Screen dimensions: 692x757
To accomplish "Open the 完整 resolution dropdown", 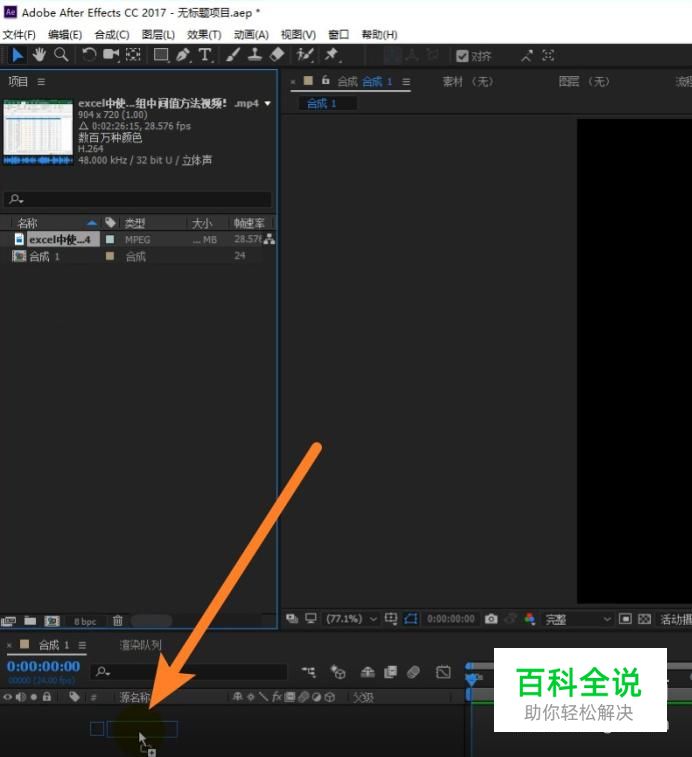I will pos(578,619).
